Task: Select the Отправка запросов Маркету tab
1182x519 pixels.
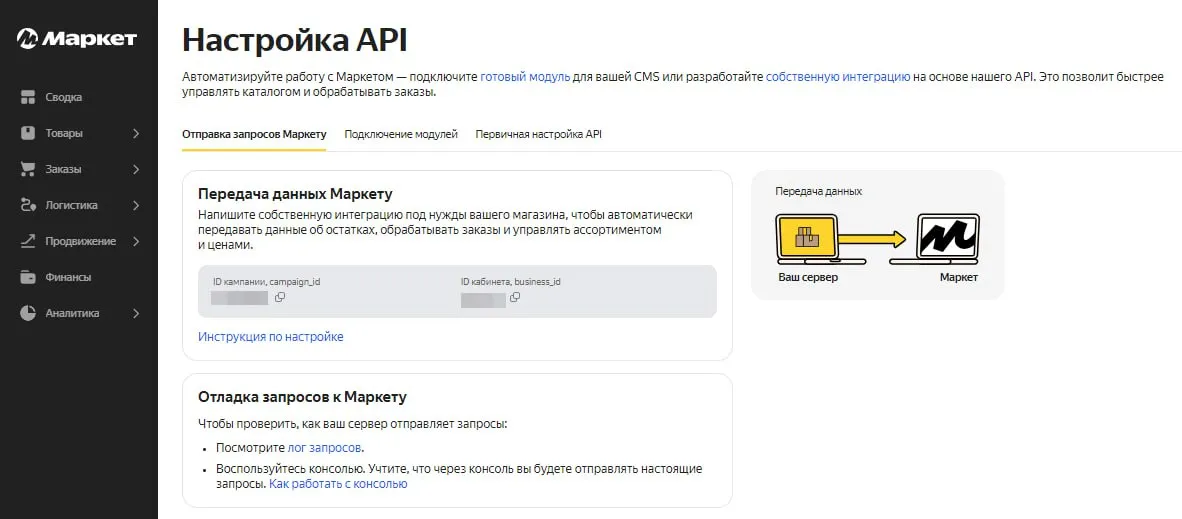Action: click(x=254, y=134)
